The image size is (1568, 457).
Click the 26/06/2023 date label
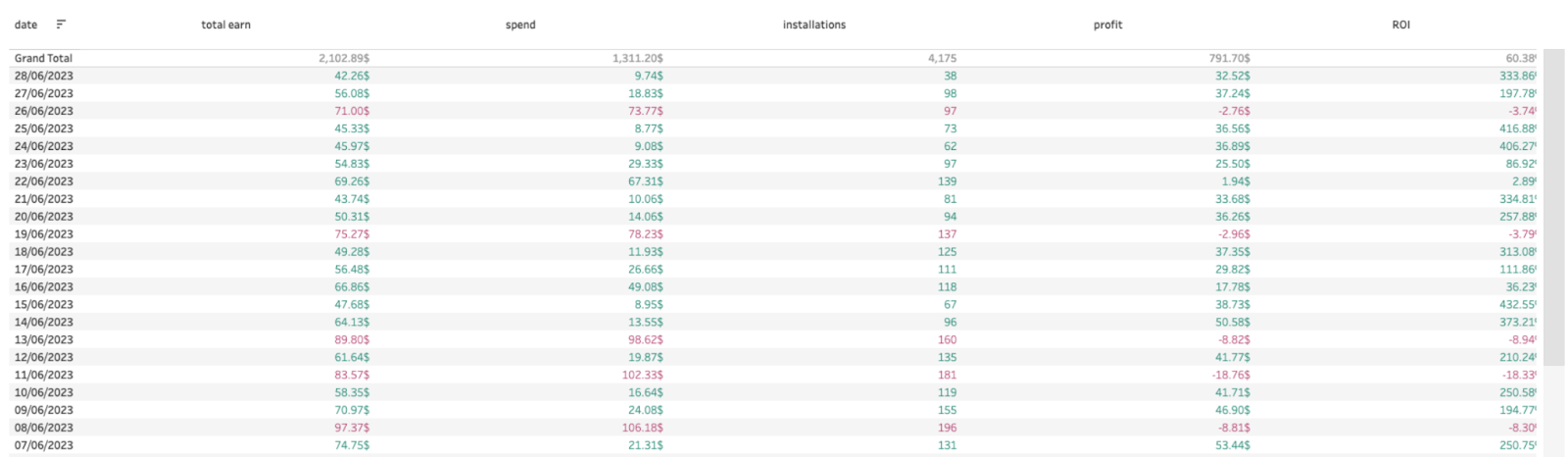[x=43, y=111]
